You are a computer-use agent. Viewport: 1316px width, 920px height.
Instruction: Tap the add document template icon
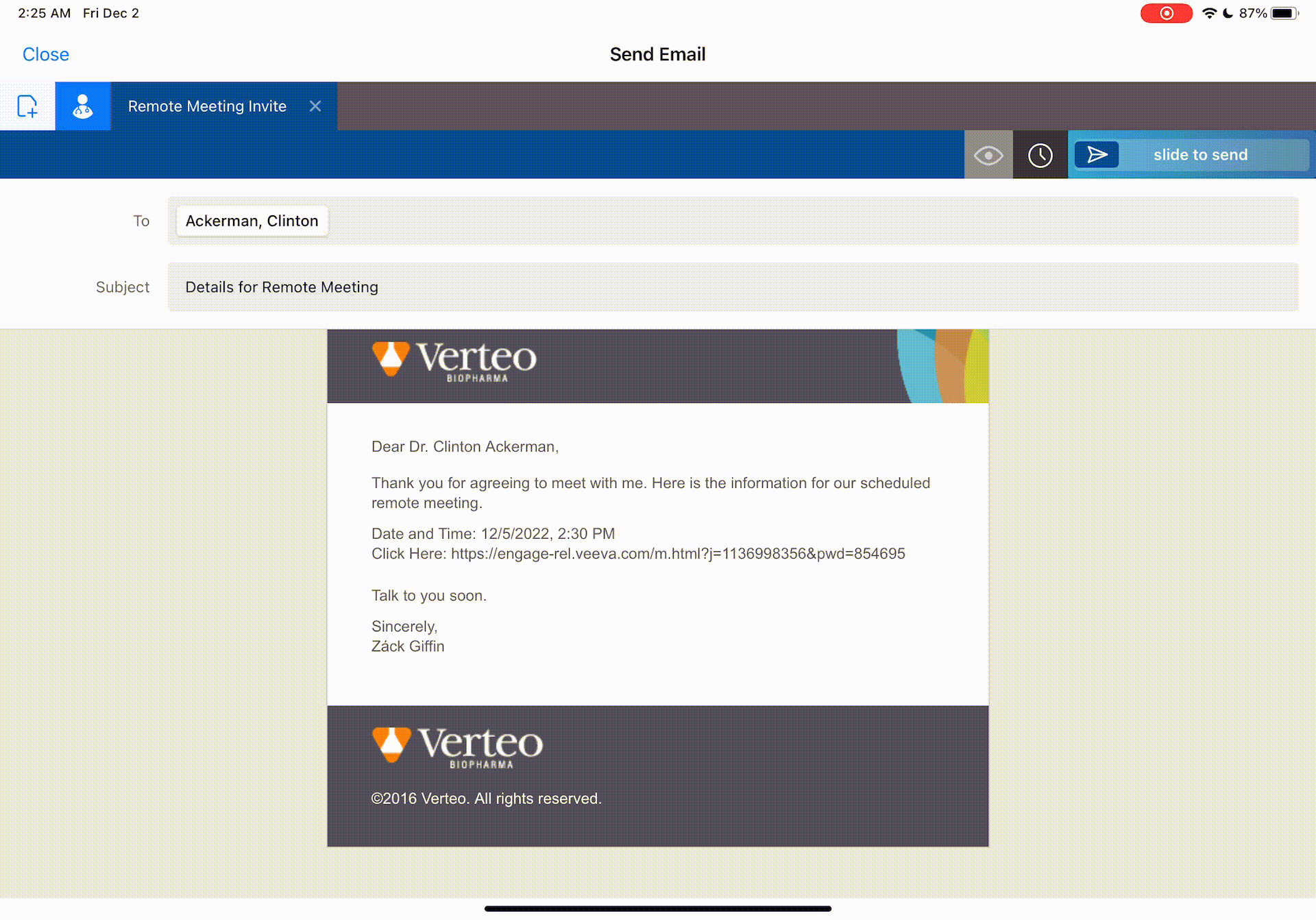click(x=27, y=106)
